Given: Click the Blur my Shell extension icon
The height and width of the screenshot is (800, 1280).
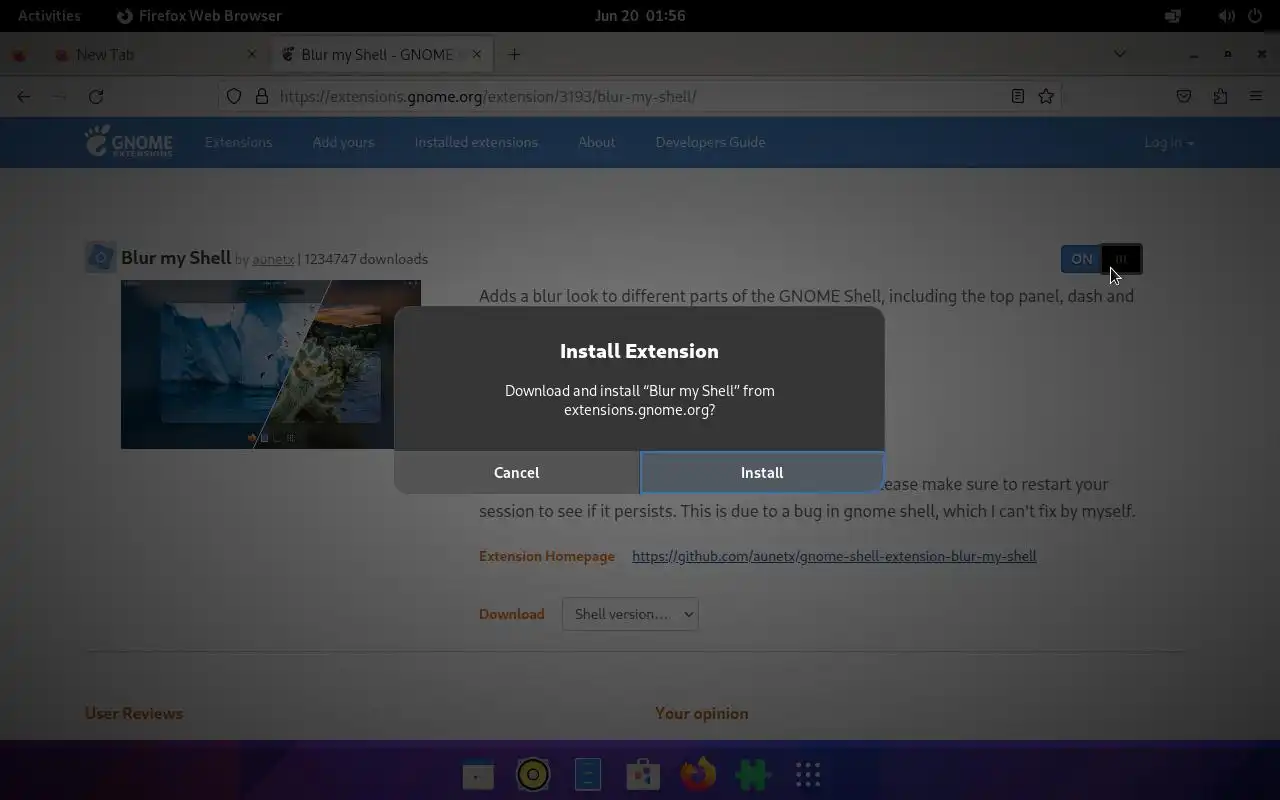Looking at the screenshot, I should click(x=100, y=257).
